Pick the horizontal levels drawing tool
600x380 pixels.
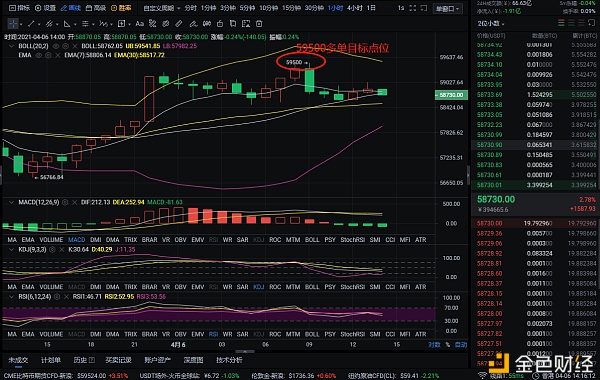85,24
